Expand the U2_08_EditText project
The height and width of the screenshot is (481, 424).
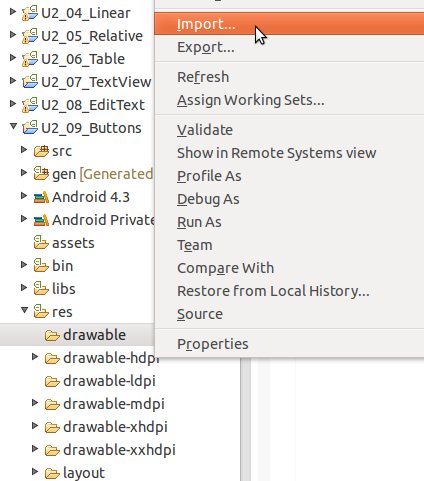point(13,103)
